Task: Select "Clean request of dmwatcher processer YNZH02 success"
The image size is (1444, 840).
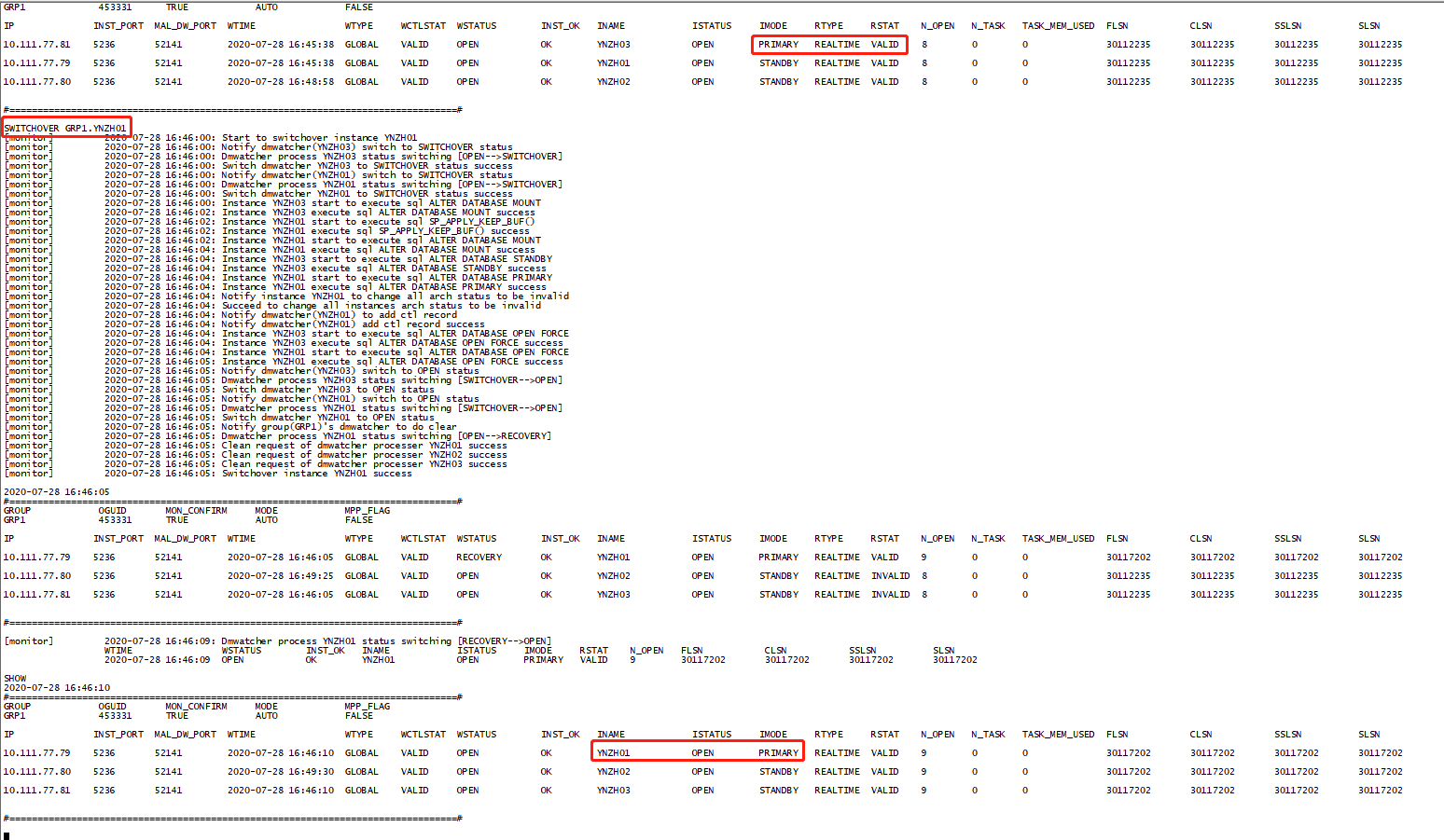Action: tap(364, 455)
